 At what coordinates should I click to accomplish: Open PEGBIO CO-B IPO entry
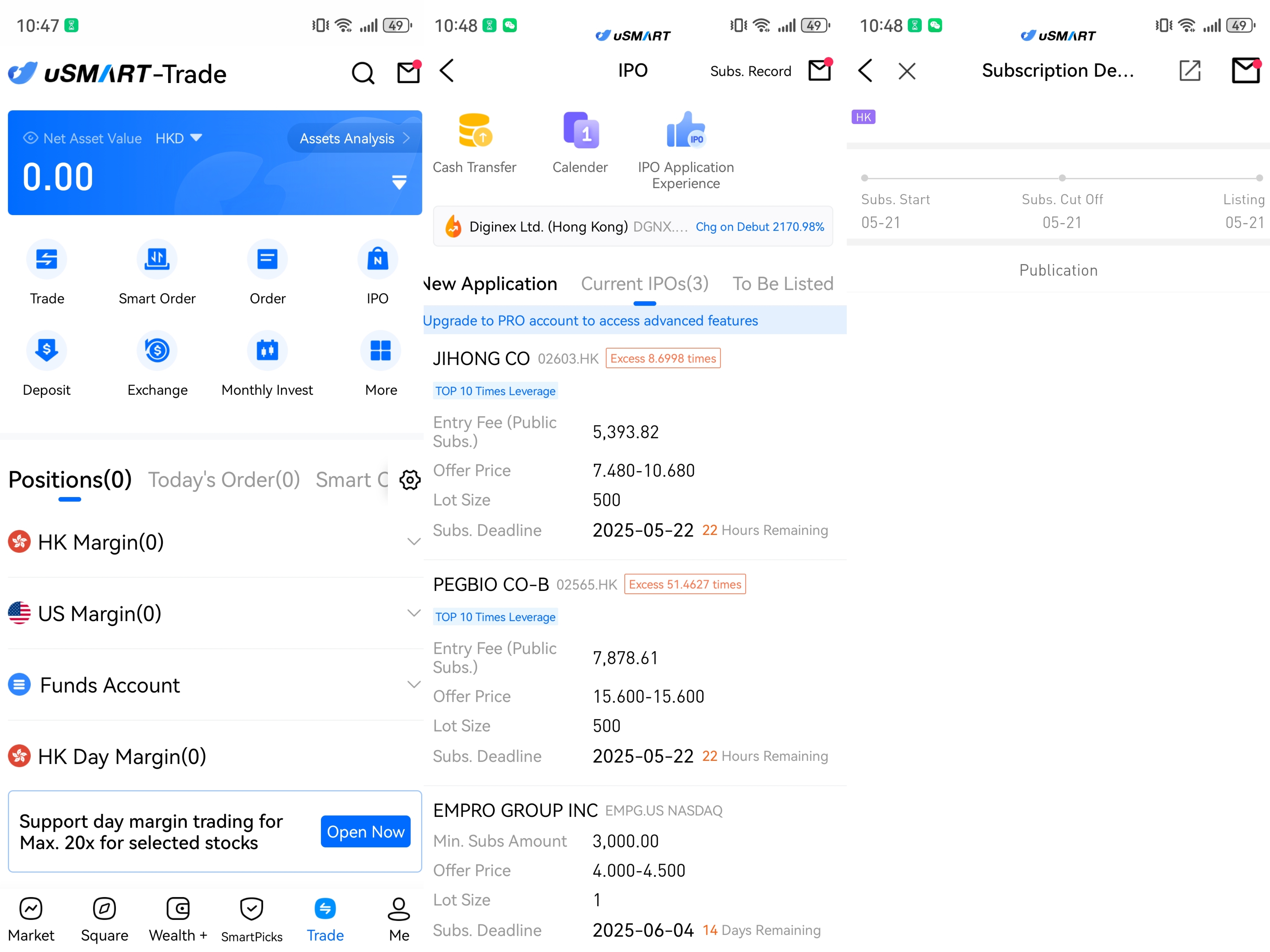(x=634, y=672)
